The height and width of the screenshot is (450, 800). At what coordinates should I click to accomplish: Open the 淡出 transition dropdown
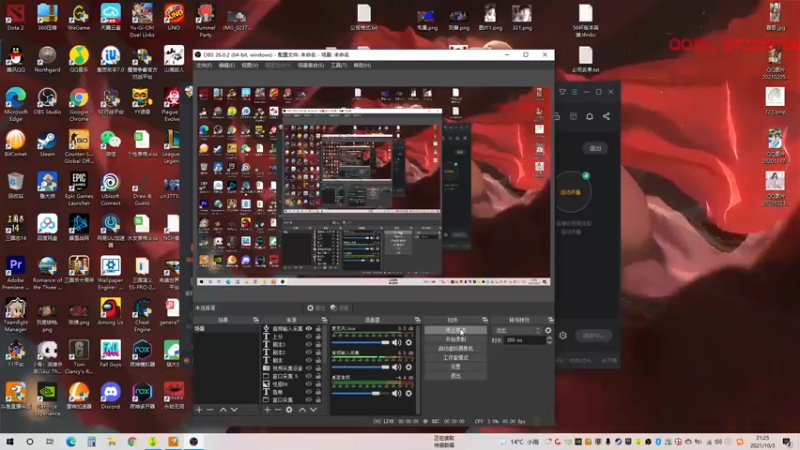click(517, 331)
